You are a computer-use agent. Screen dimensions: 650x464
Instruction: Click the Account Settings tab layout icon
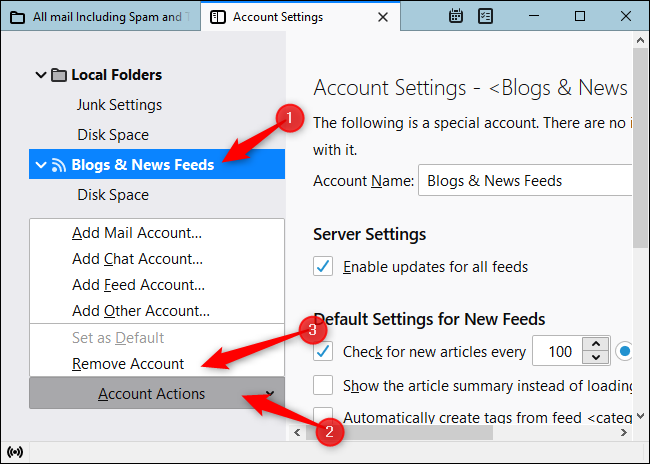point(218,17)
